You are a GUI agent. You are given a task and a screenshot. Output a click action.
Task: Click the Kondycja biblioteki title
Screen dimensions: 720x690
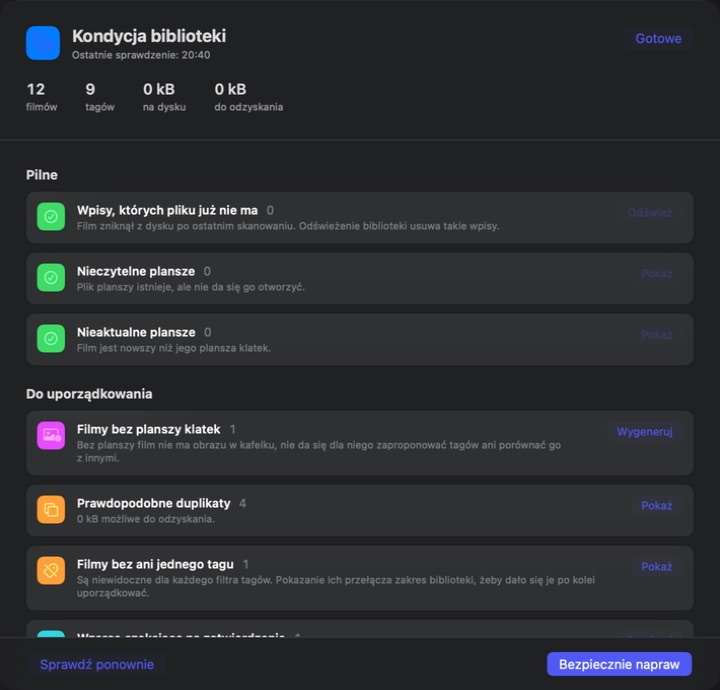point(149,36)
